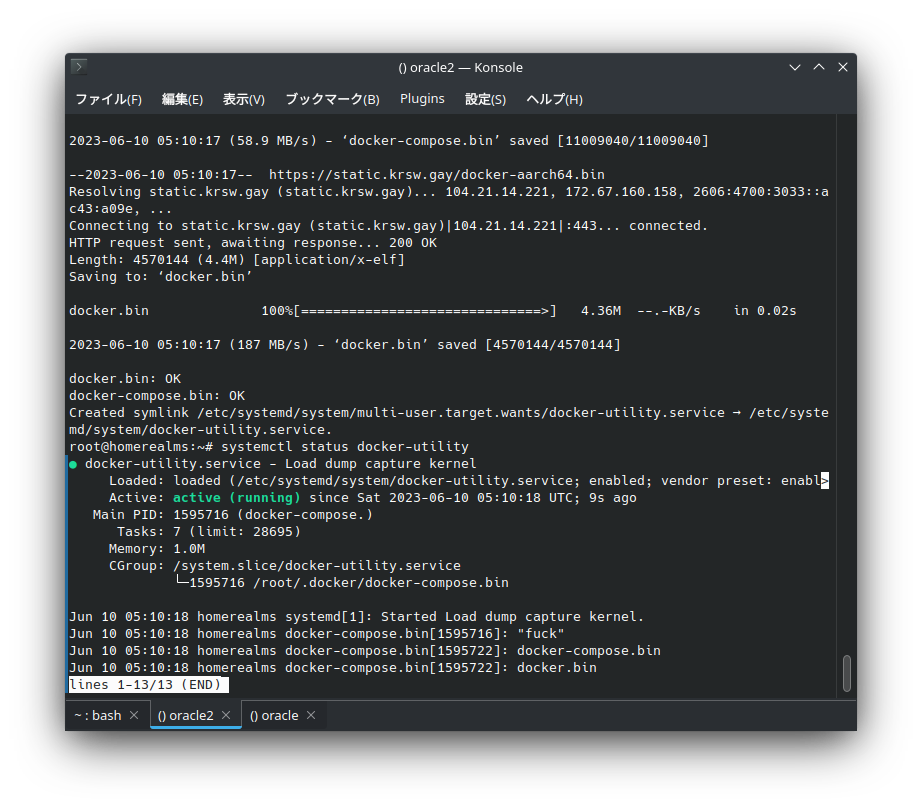The image size is (922, 808).
Task: Maximize the Konsole window
Action: tap(819, 67)
